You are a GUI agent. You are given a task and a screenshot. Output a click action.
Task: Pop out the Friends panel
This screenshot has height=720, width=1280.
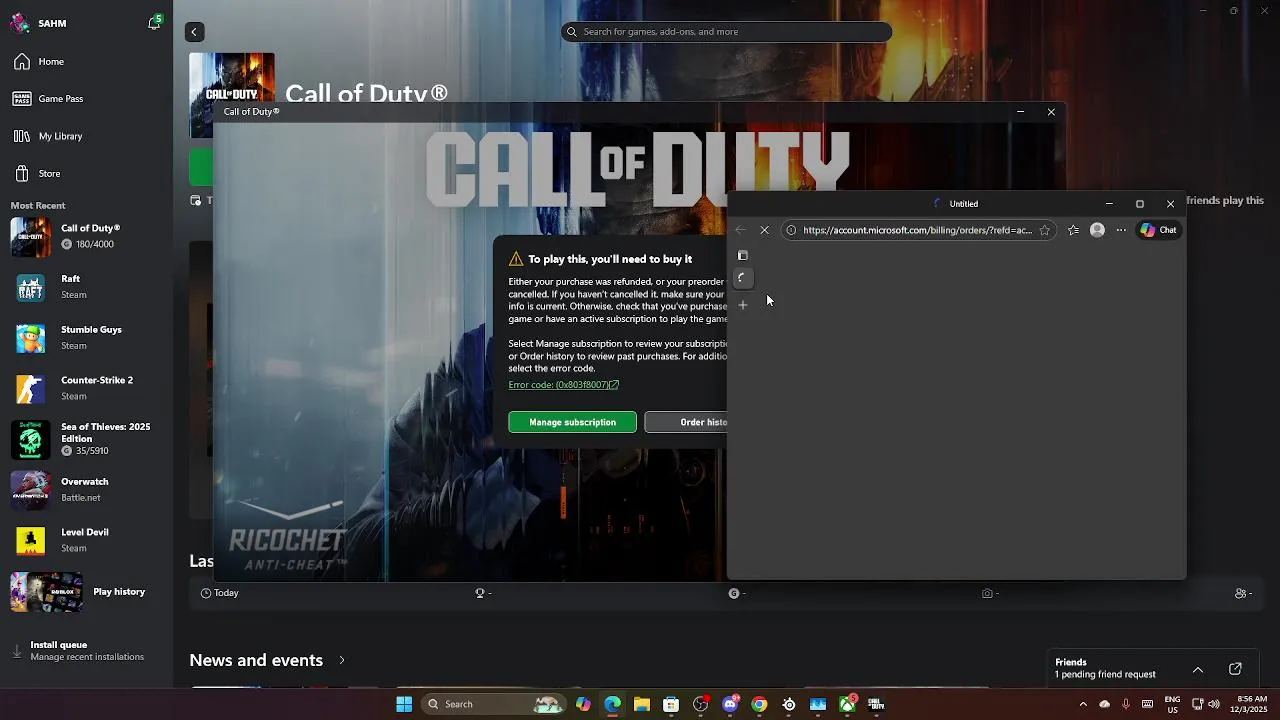(1235, 669)
